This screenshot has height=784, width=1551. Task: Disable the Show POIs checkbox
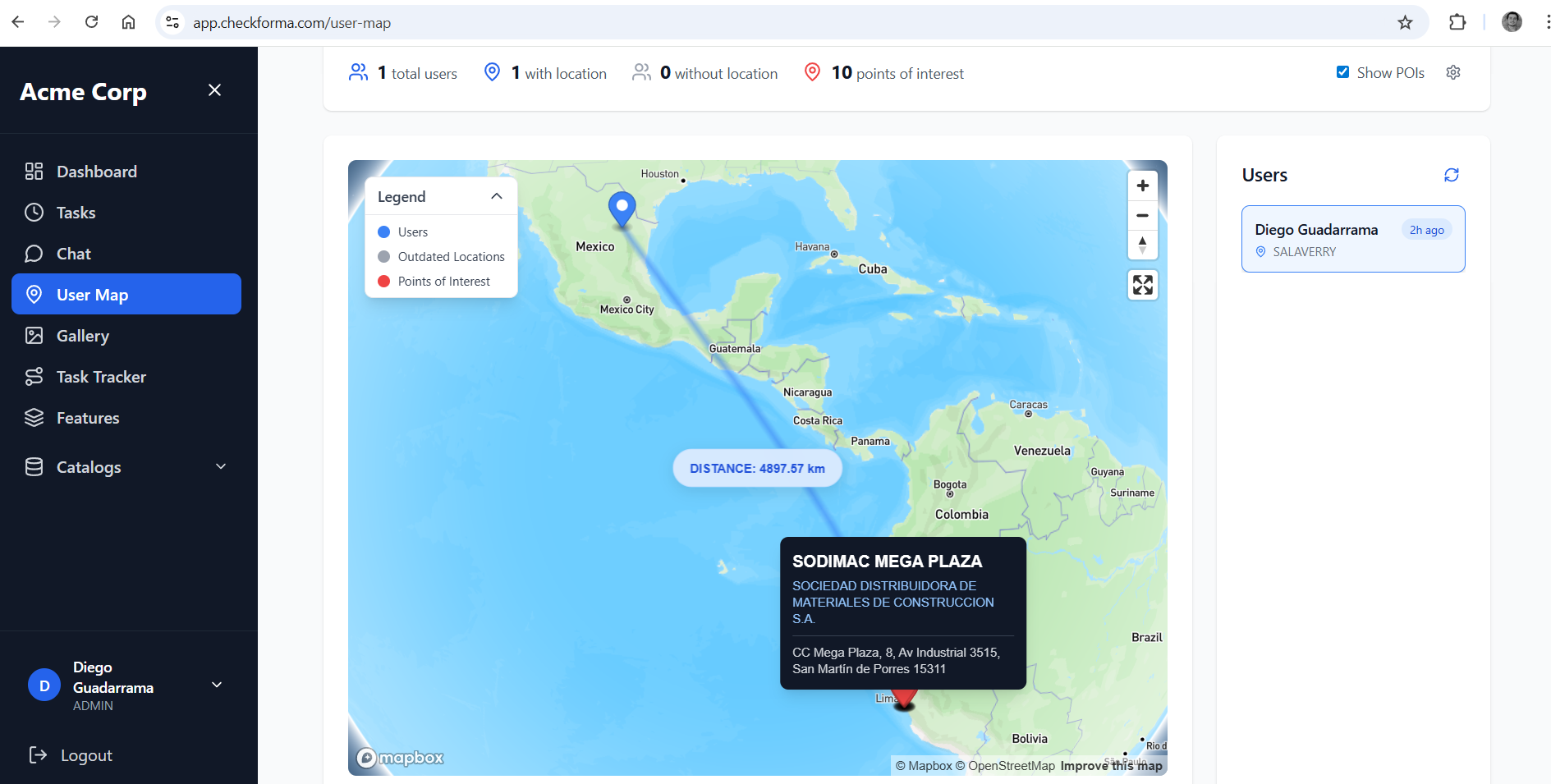[x=1343, y=71]
